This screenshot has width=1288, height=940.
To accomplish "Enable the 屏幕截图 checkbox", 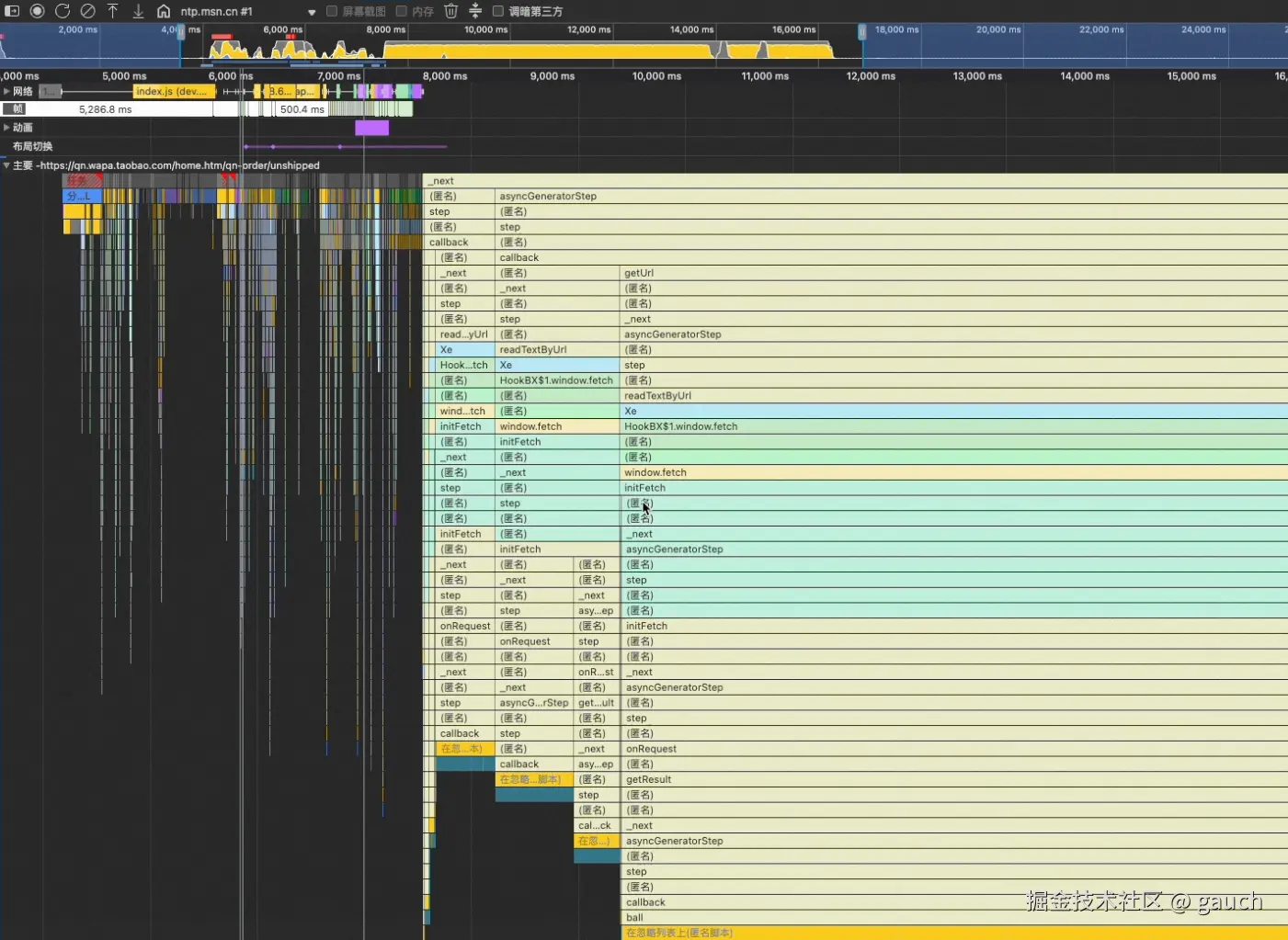I will pos(332,11).
